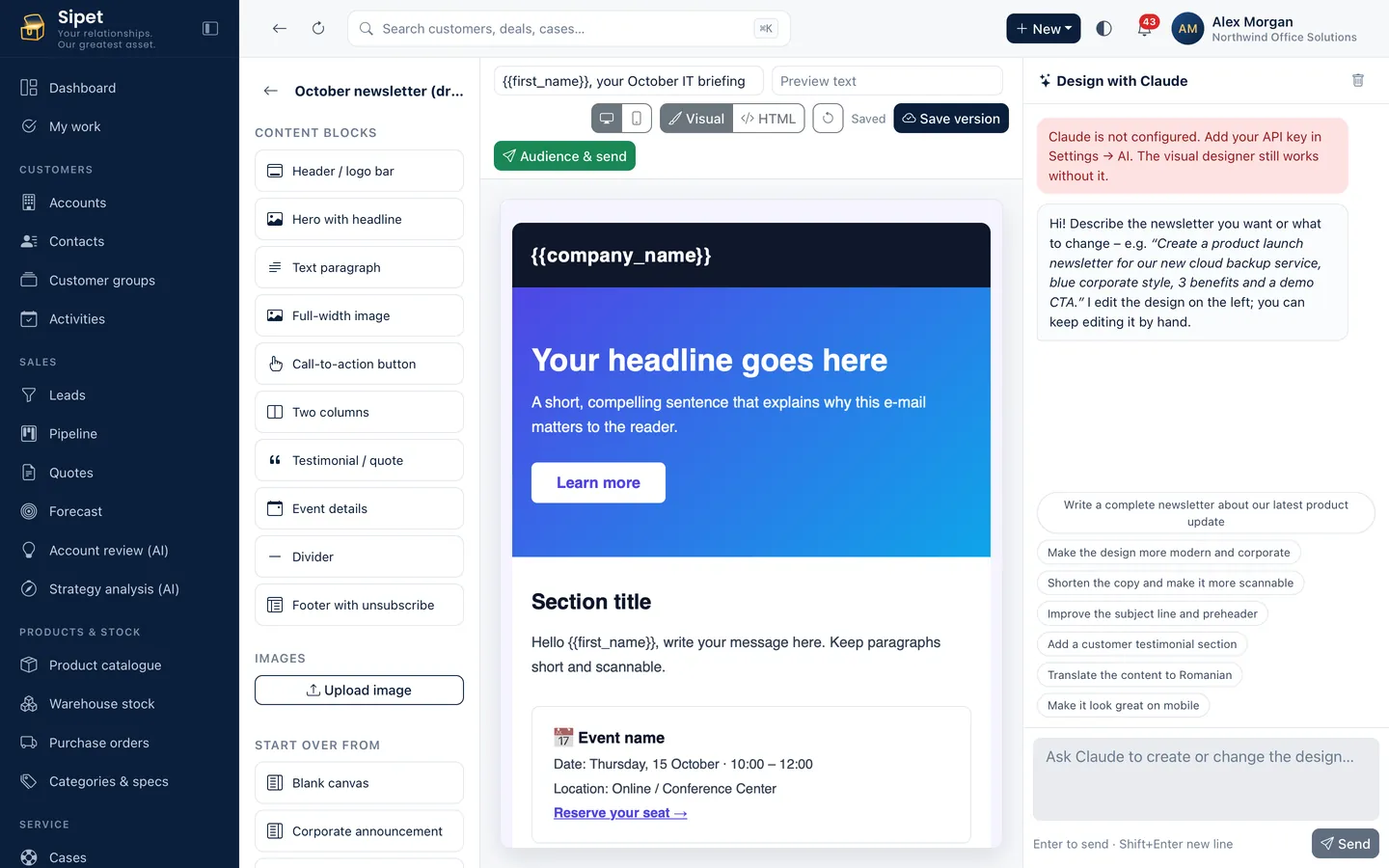This screenshot has width=1389, height=868.
Task: Expand the New dropdown button
Action: coord(1044,29)
